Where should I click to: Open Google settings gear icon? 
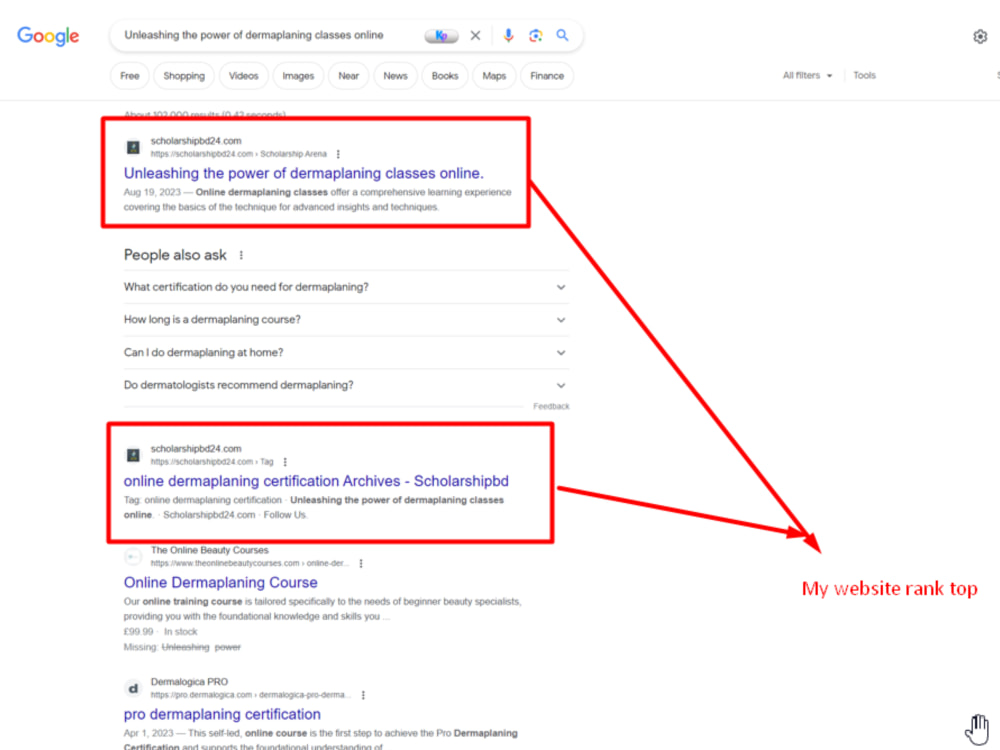980,37
